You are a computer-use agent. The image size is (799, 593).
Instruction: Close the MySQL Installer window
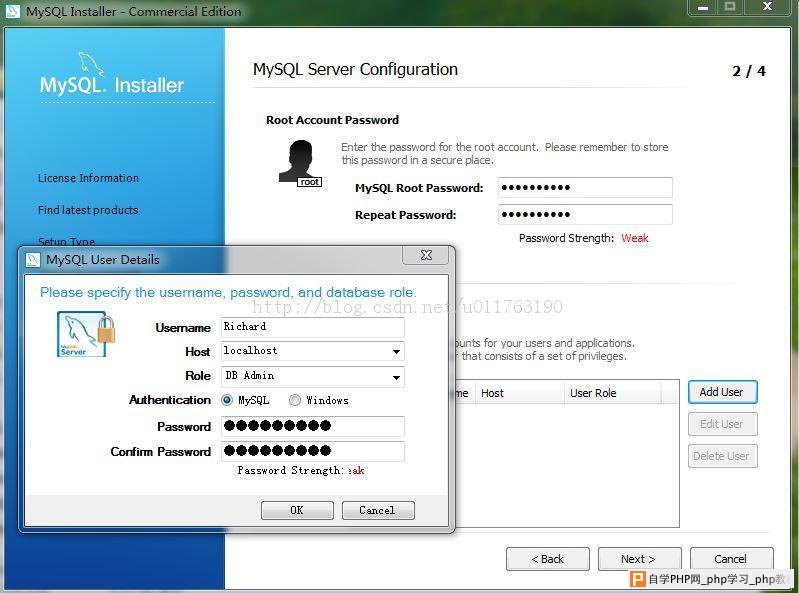click(768, 7)
